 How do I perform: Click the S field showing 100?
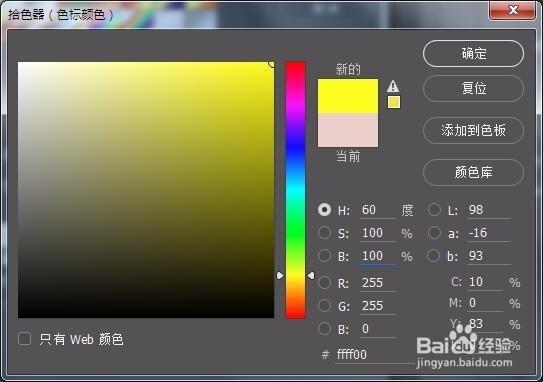[378, 233]
